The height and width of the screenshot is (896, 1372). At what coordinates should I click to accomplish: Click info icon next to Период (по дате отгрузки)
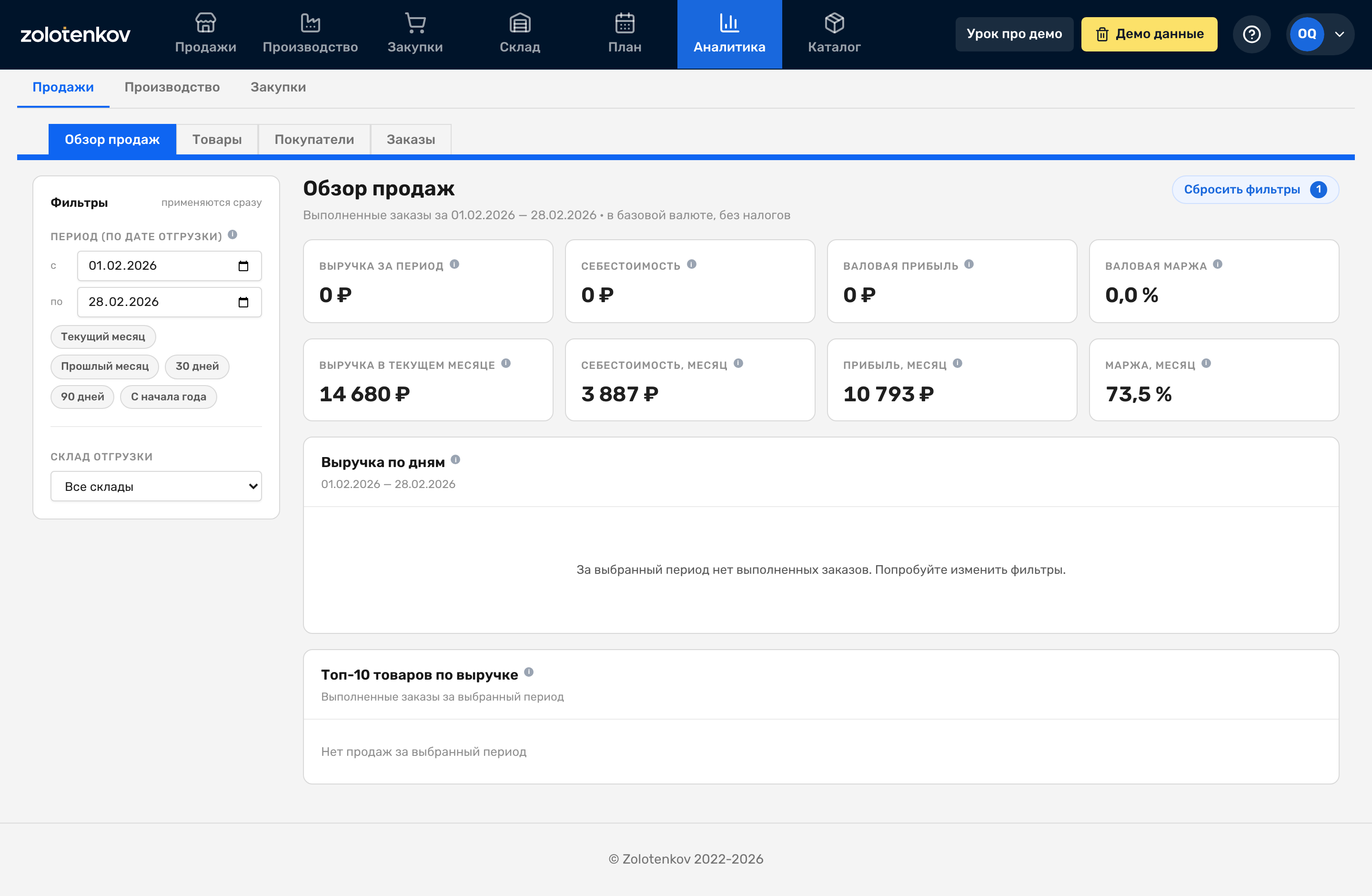click(x=232, y=234)
